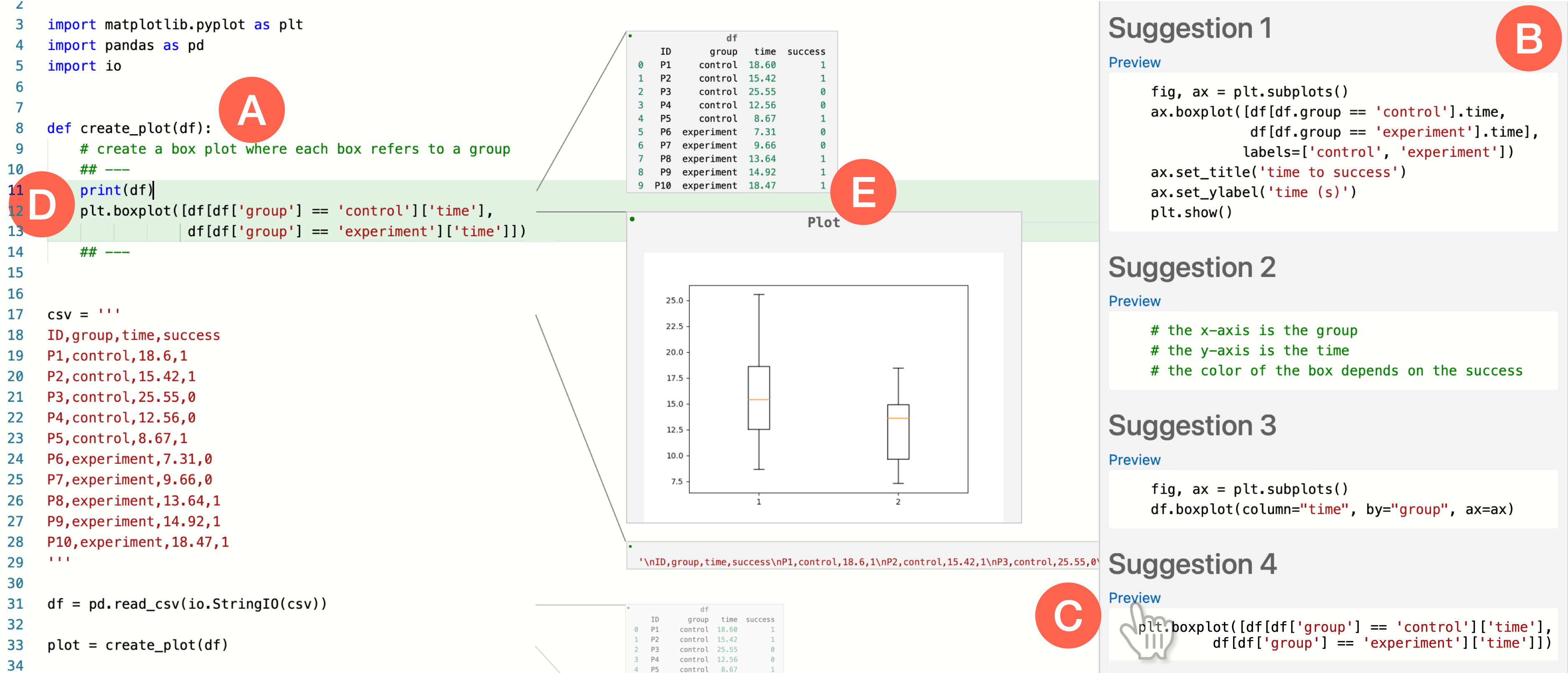Image resolution: width=1568 pixels, height=673 pixels.
Task: Open the Preview link under Suggestion 2
Action: coord(1134,301)
